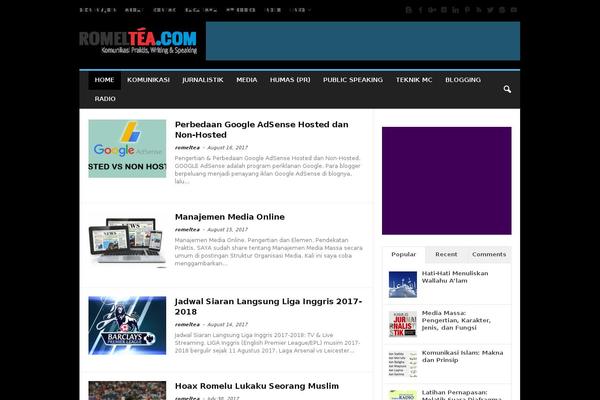
Task: Click the August 14, 2017 post date
Action: (227, 324)
